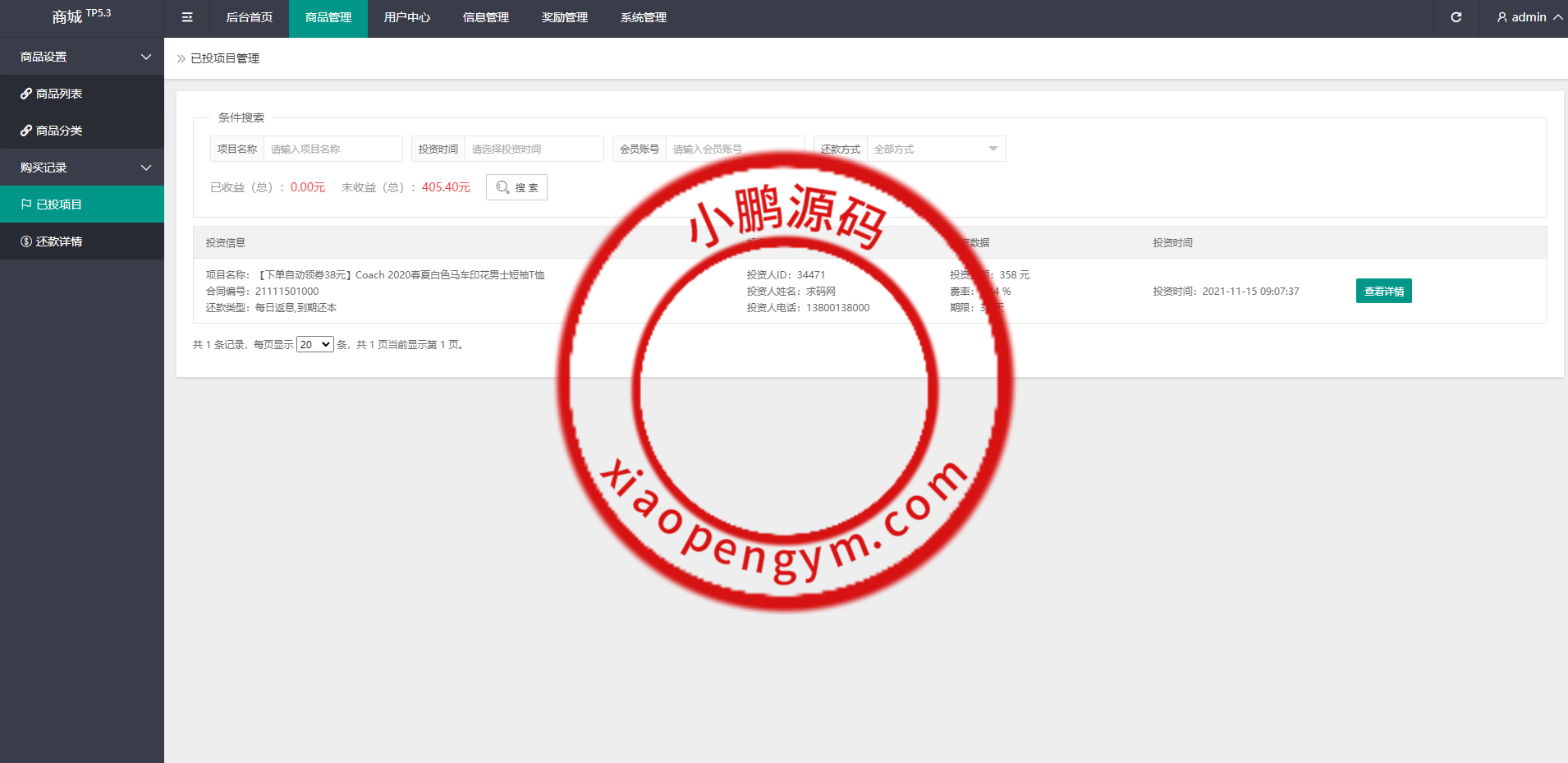
Task: Expand the admin account menu arrow
Action: [1557, 17]
